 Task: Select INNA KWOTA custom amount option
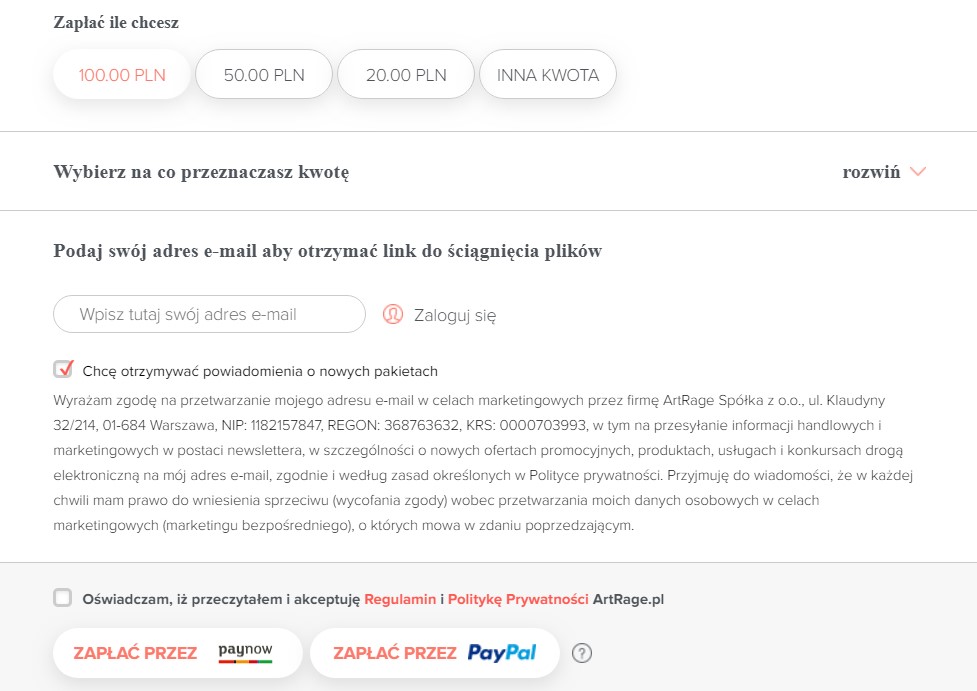click(548, 75)
